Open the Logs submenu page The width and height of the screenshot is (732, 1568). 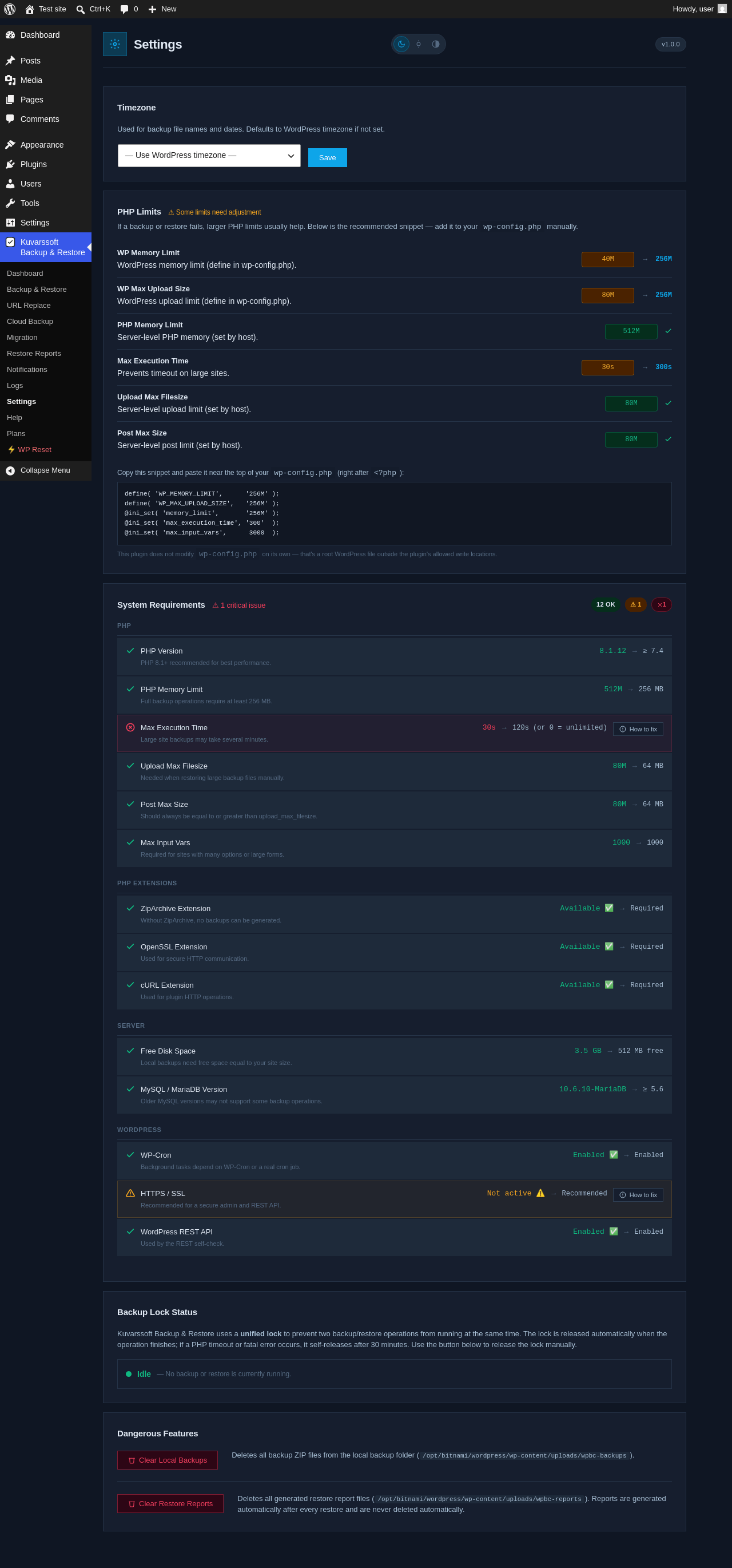[x=15, y=385]
